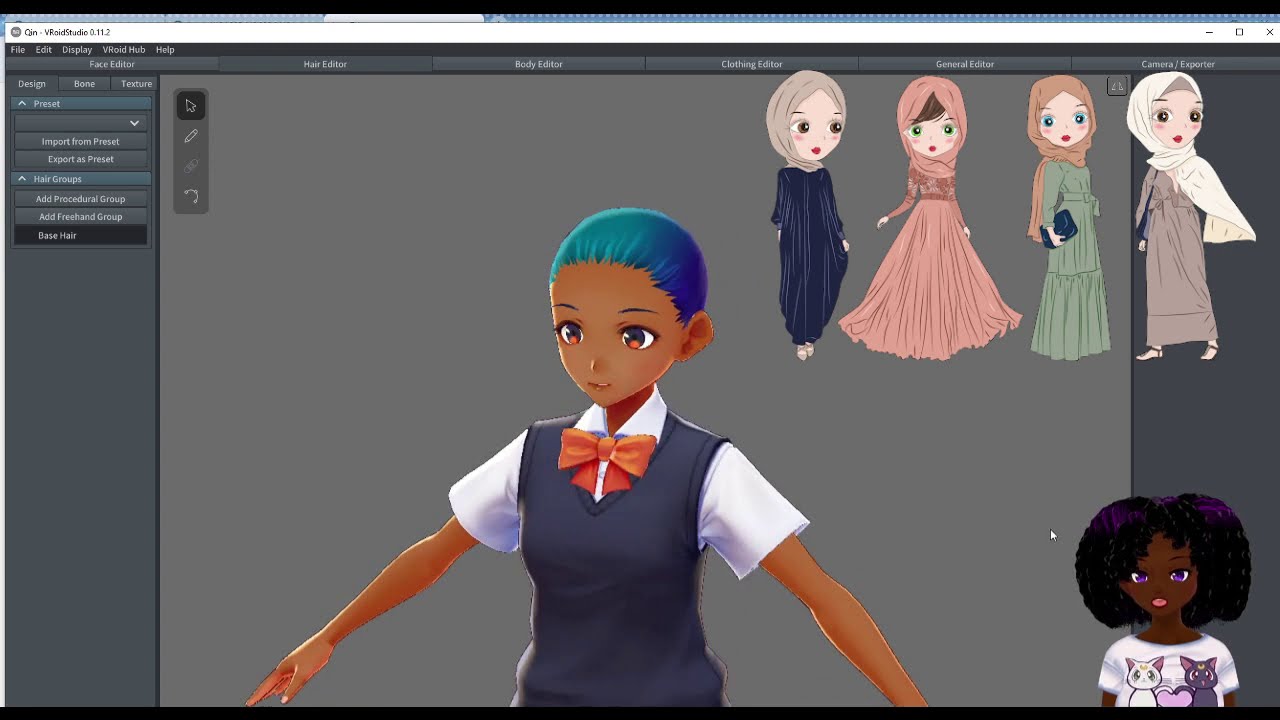Open the VRoid Hub menu

[x=124, y=49]
